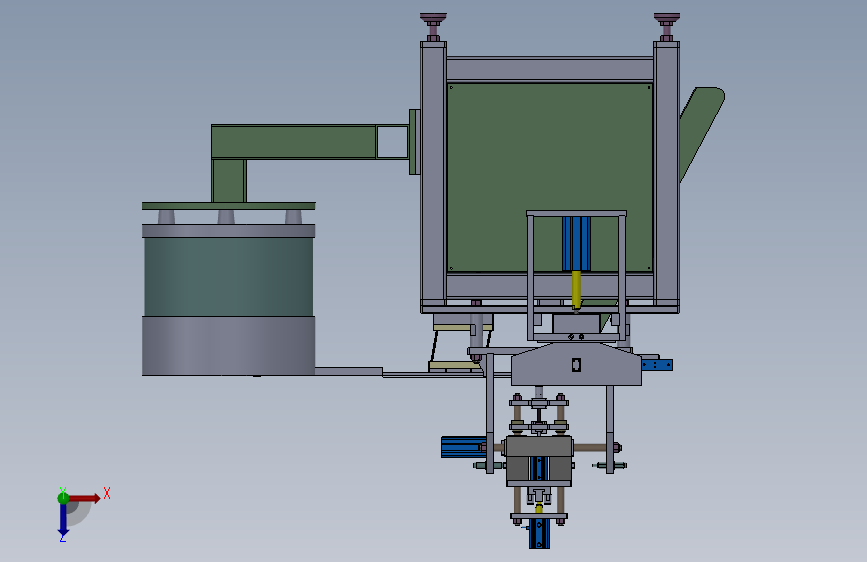Viewport: 867px width, 562px height.
Task: Select the large green square panel in the frame
Action: (550, 177)
